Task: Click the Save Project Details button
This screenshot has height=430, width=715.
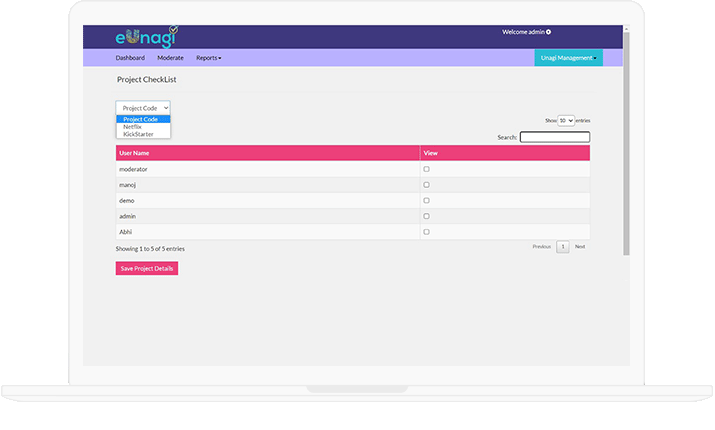Action: (147, 269)
